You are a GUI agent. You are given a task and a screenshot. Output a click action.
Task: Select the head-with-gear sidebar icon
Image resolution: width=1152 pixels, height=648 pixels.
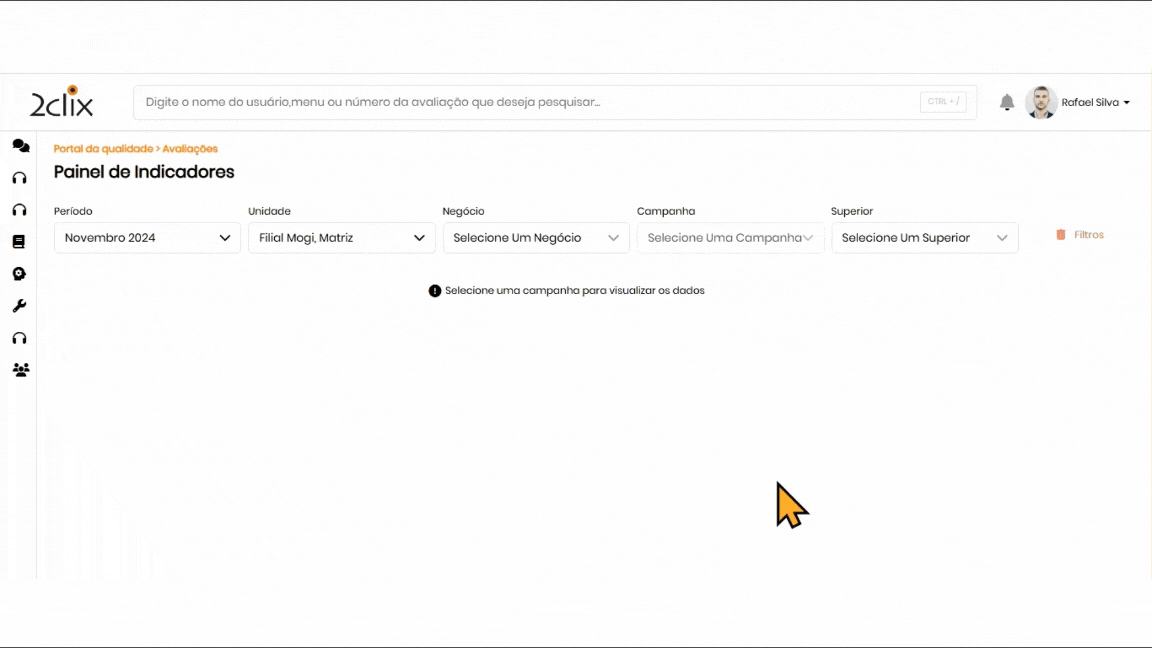tap(19, 274)
